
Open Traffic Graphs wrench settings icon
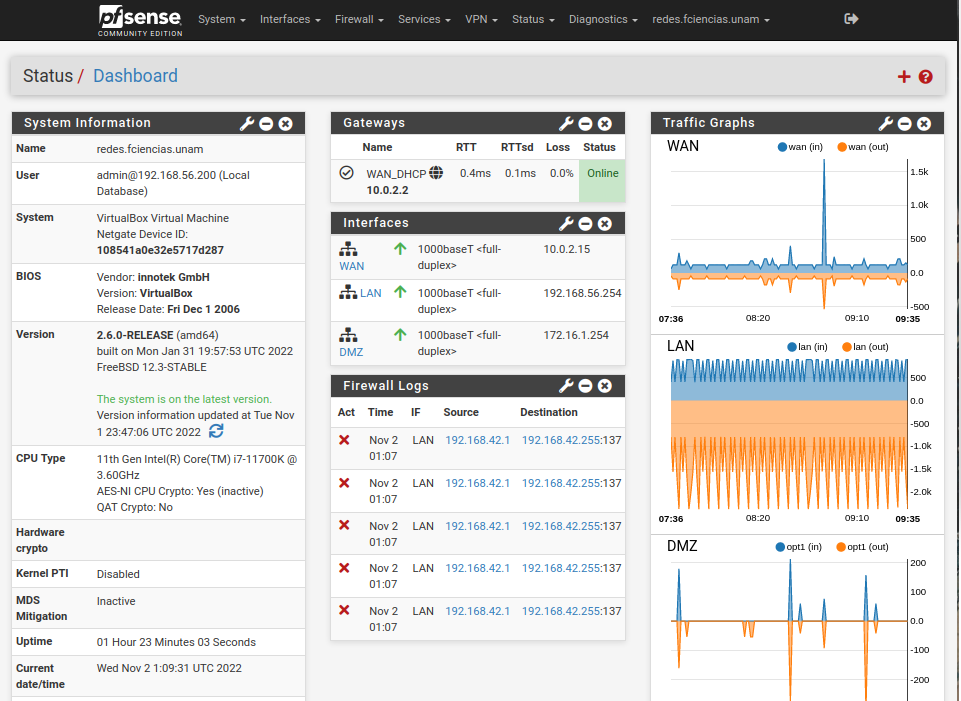[x=885, y=123]
